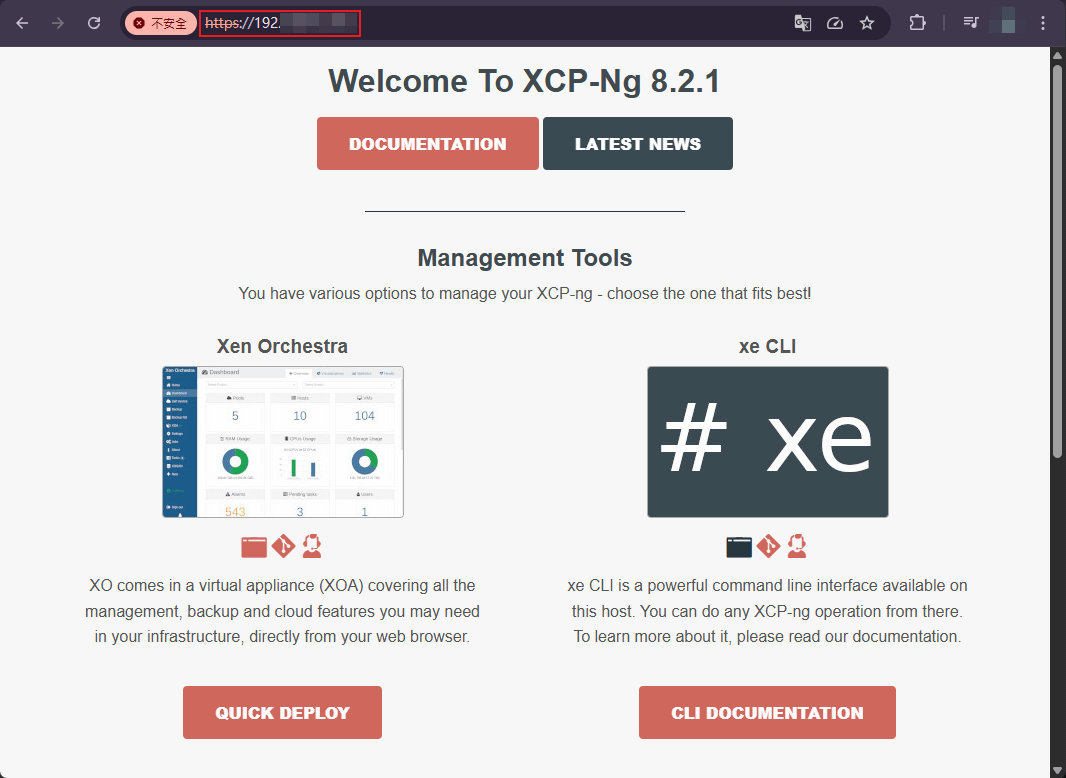The image size is (1066, 778).
Task: Click the 'Xen Orchestra' section title
Action: tap(282, 346)
